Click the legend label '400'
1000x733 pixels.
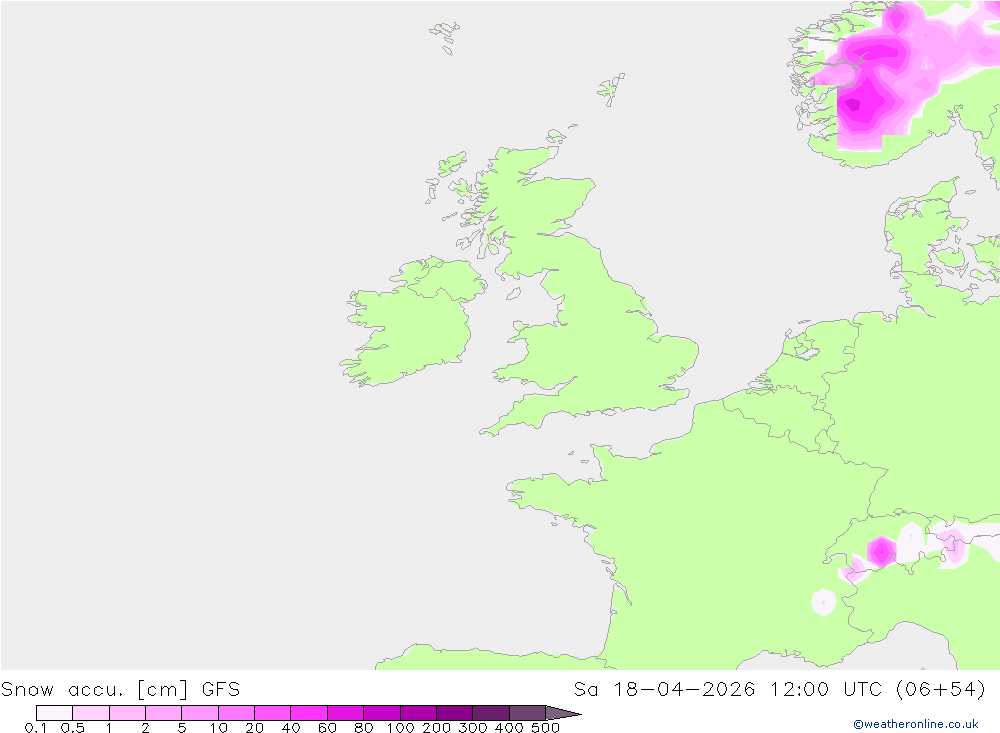point(510,727)
